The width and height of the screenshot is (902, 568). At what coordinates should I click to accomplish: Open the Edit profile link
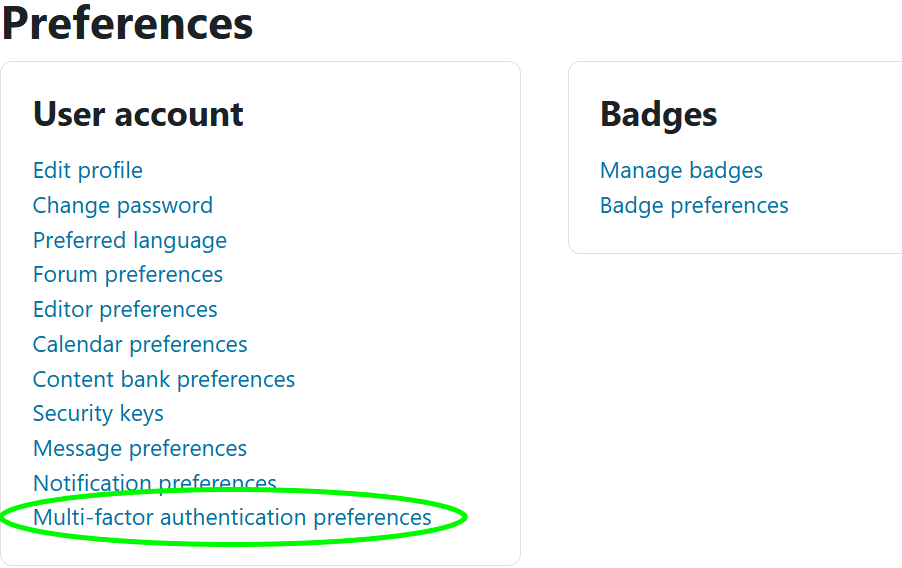(88, 170)
